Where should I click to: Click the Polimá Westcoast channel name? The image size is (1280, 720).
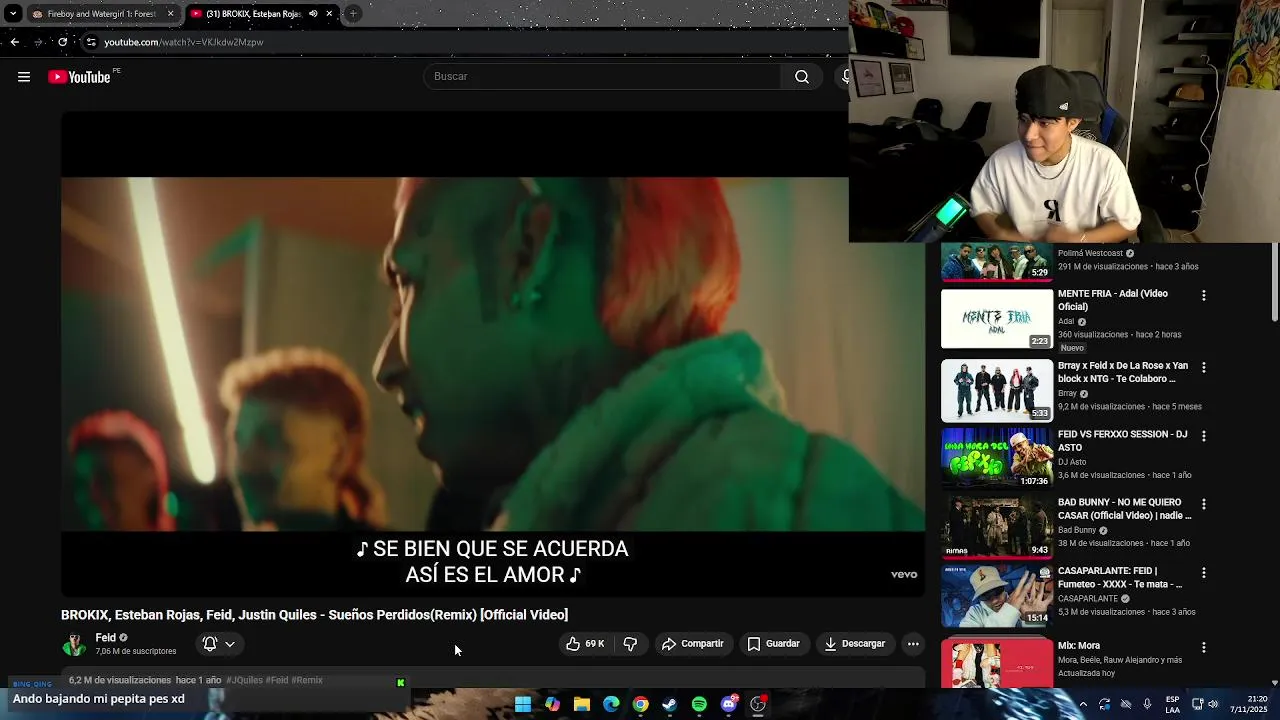(1090, 254)
